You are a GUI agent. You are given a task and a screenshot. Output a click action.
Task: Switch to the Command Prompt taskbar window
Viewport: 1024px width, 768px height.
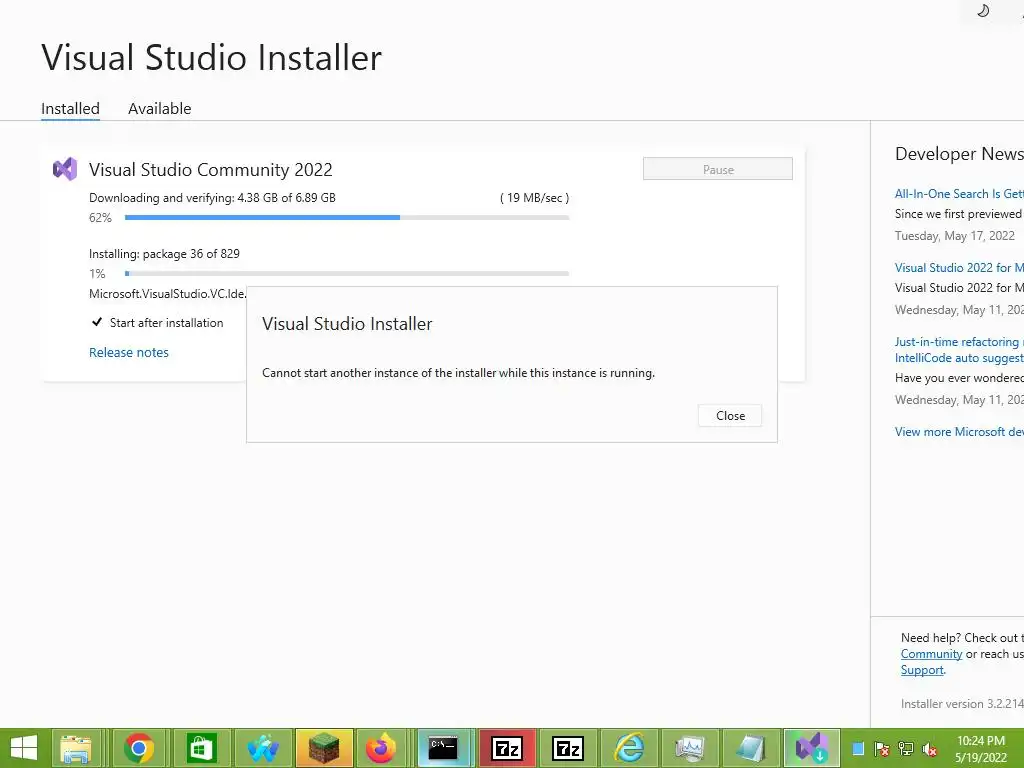(x=443, y=748)
